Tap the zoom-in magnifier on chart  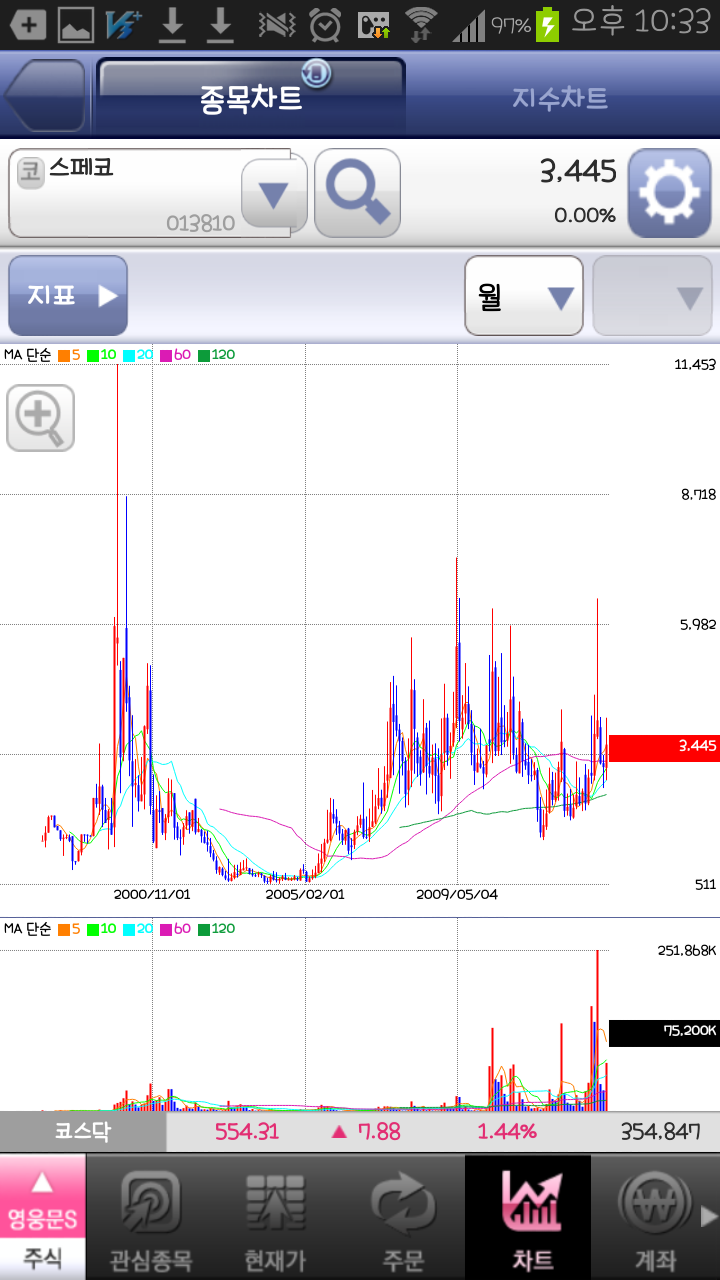pos(41,417)
